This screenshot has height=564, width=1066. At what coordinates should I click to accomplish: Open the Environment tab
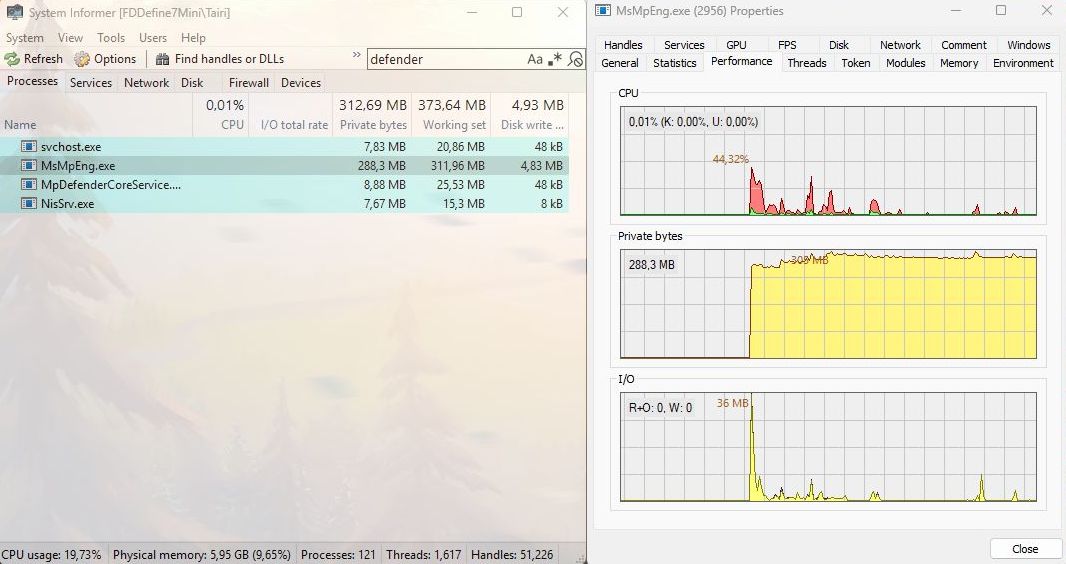[1023, 63]
